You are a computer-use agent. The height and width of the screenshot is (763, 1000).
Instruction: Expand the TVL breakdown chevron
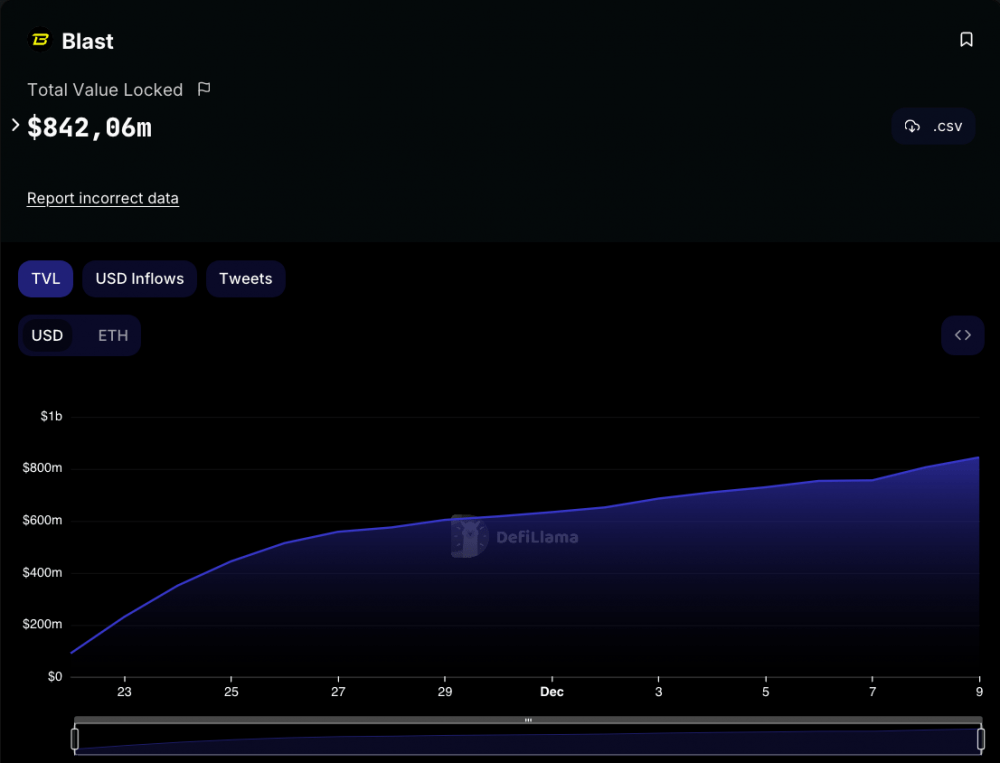tap(15, 124)
